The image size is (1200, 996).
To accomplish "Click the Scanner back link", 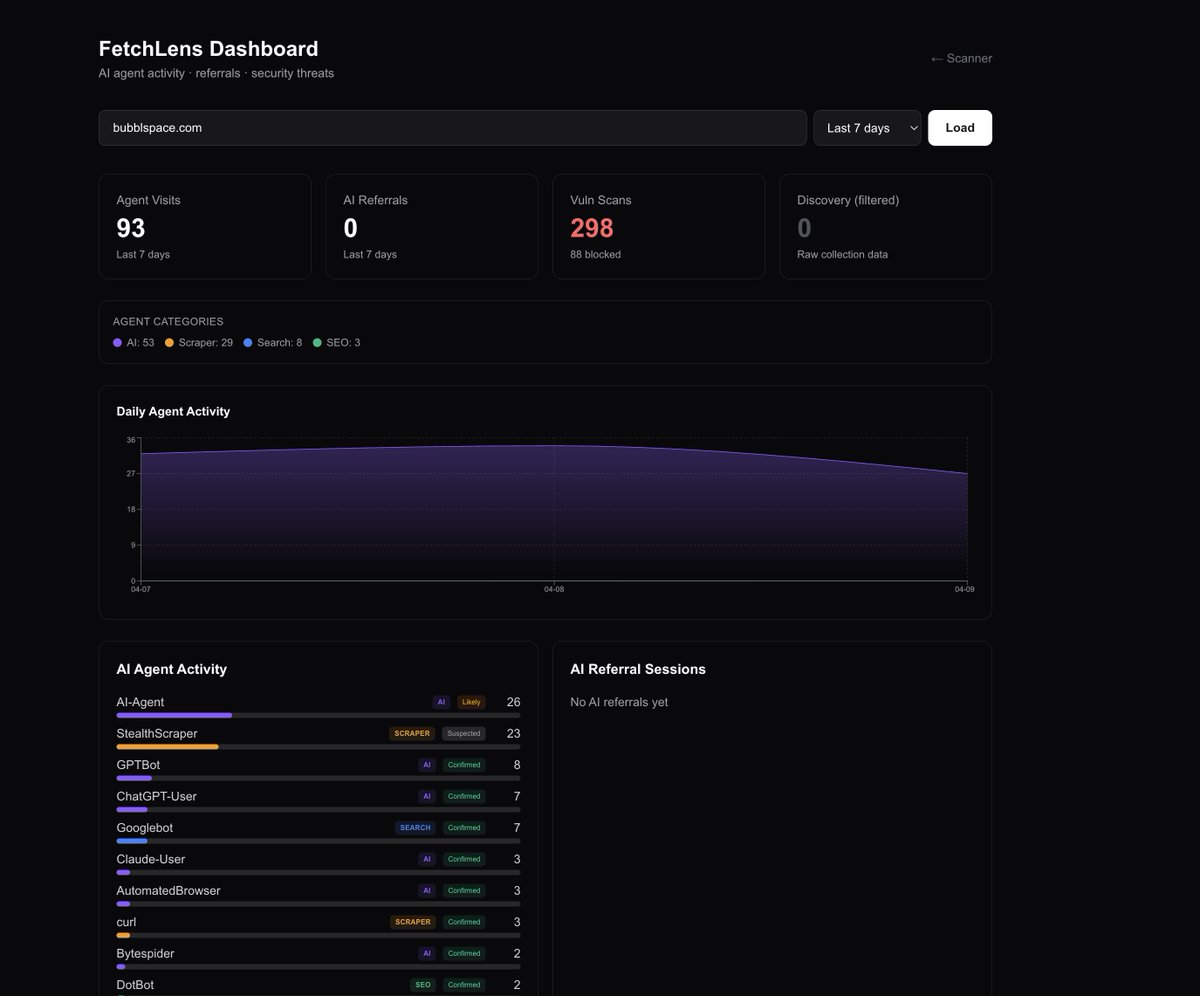I will 961,58.
